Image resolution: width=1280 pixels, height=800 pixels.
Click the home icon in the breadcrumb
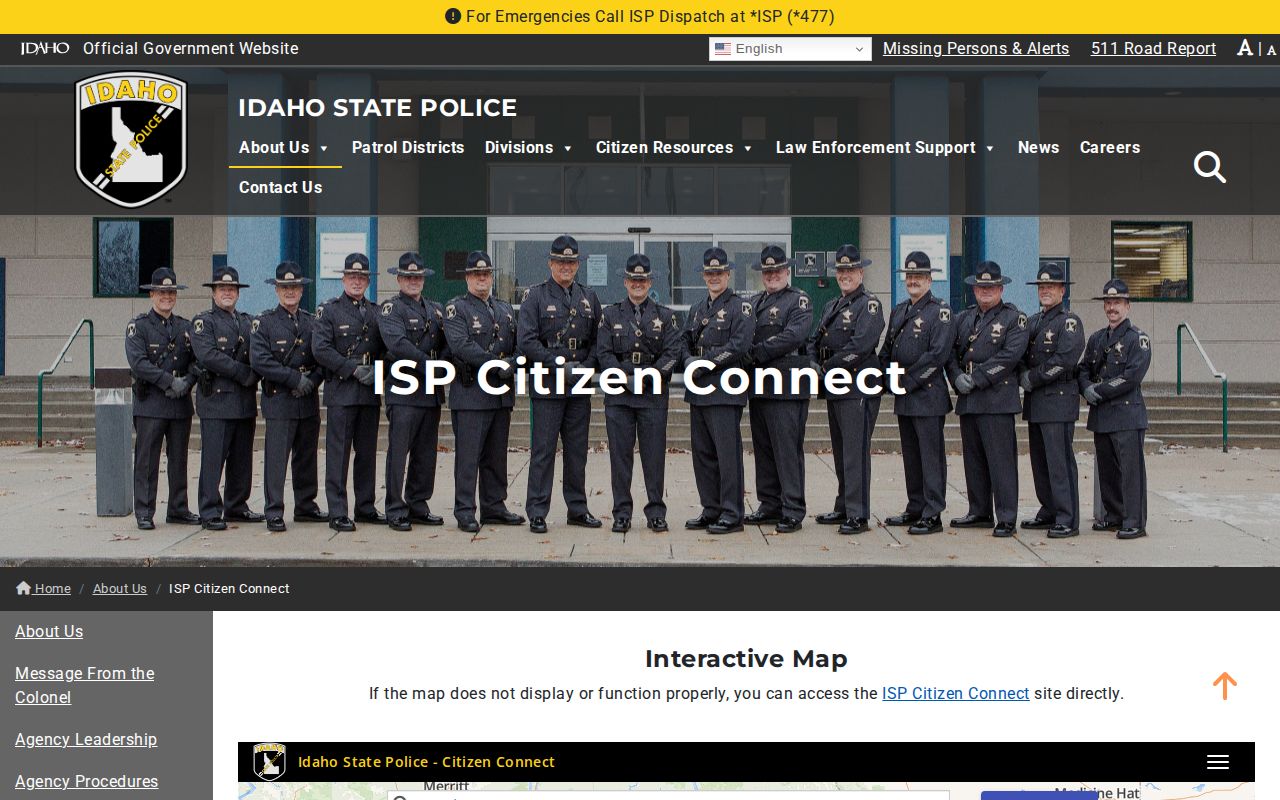pos(24,588)
